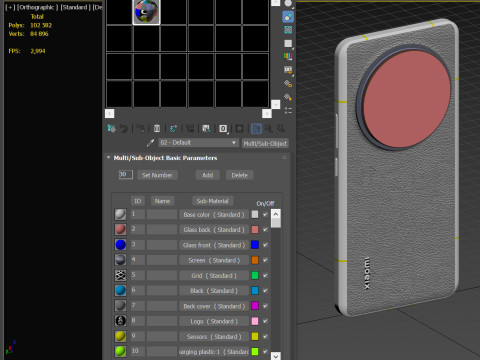
Task: Click sample slots scroll-left arrow
Action: [110, 113]
